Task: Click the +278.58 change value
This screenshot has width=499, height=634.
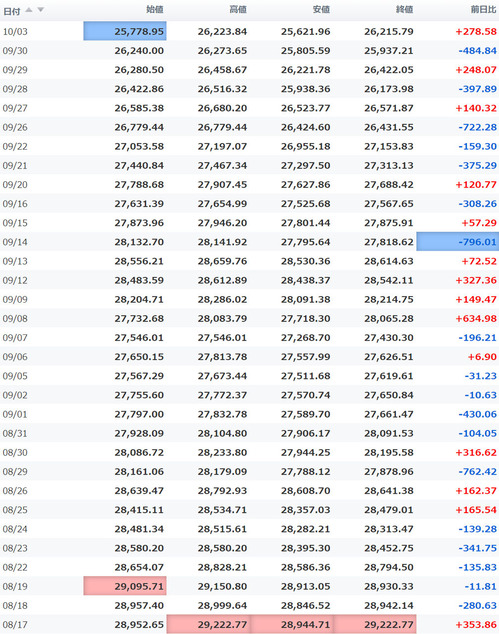Action: pos(476,32)
